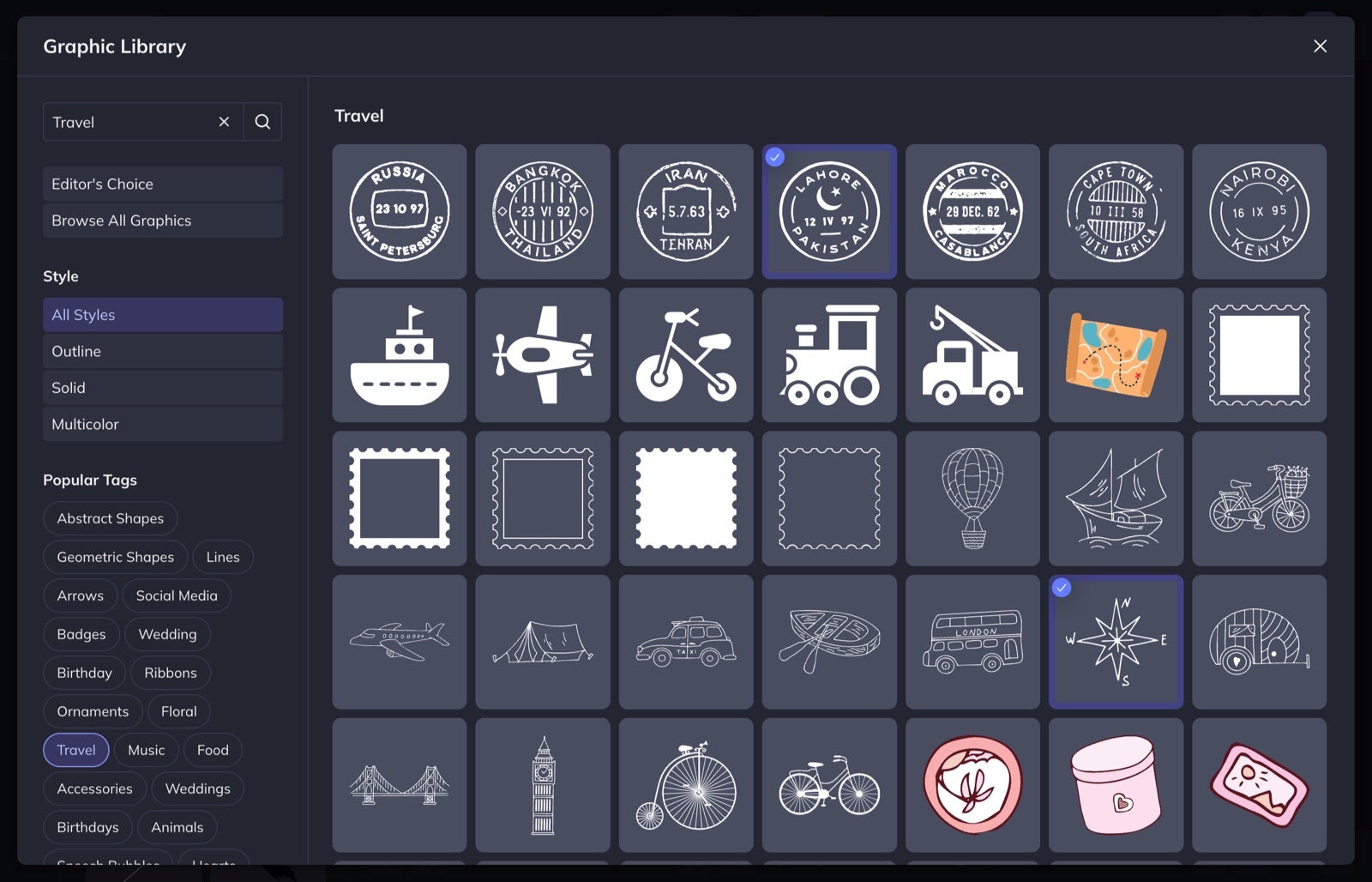Click the search magnifier icon
The image size is (1372, 882).
pyautogui.click(x=262, y=122)
